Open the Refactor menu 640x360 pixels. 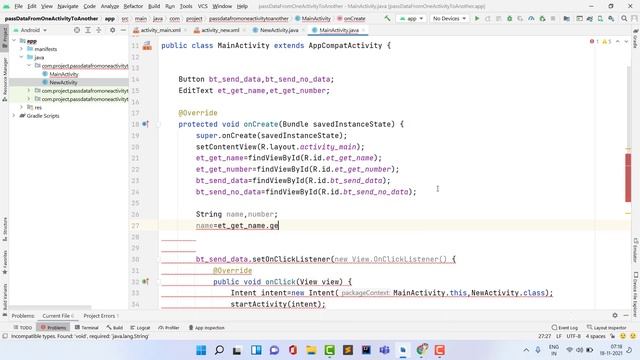[x=133, y=6]
